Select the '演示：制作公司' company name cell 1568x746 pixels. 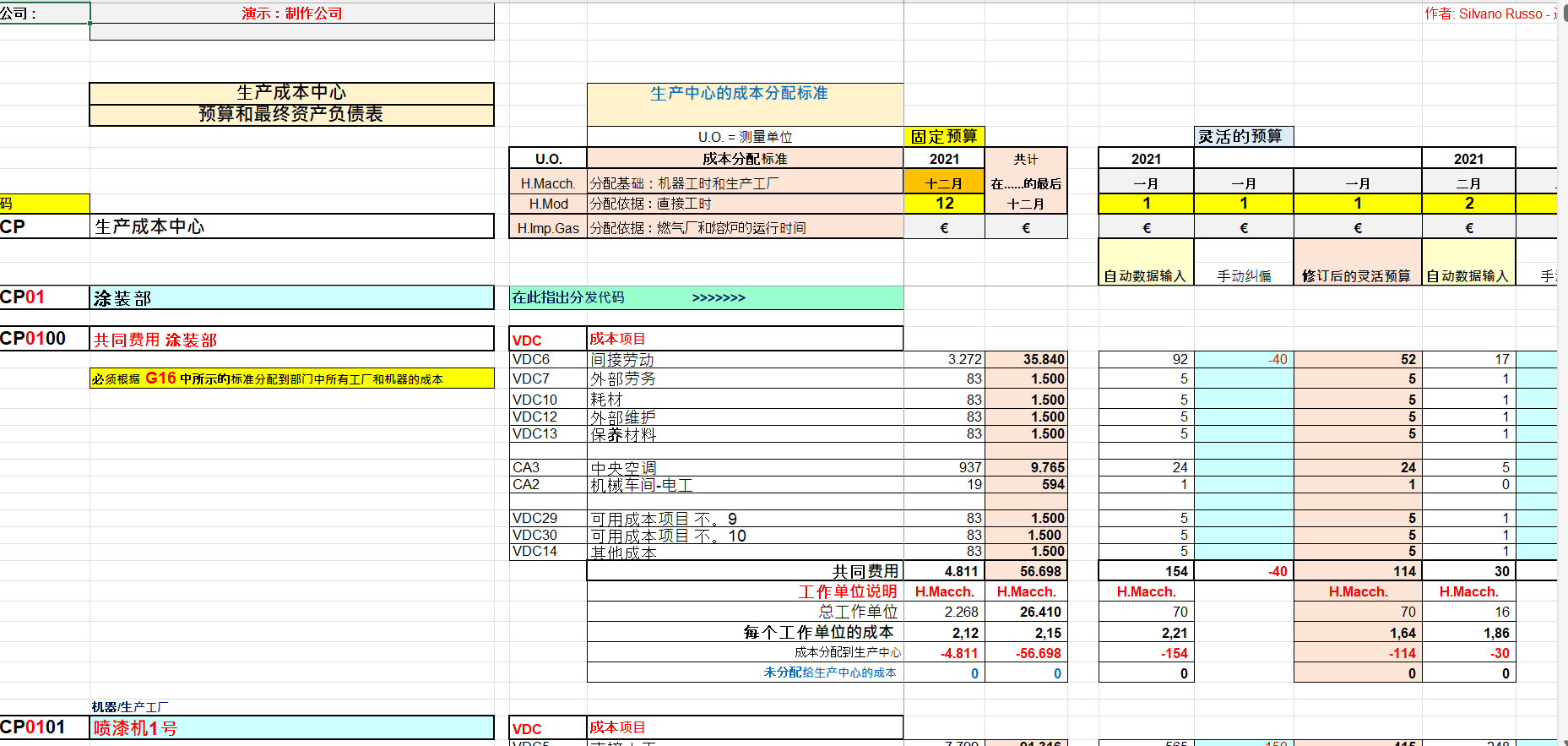pos(292,14)
